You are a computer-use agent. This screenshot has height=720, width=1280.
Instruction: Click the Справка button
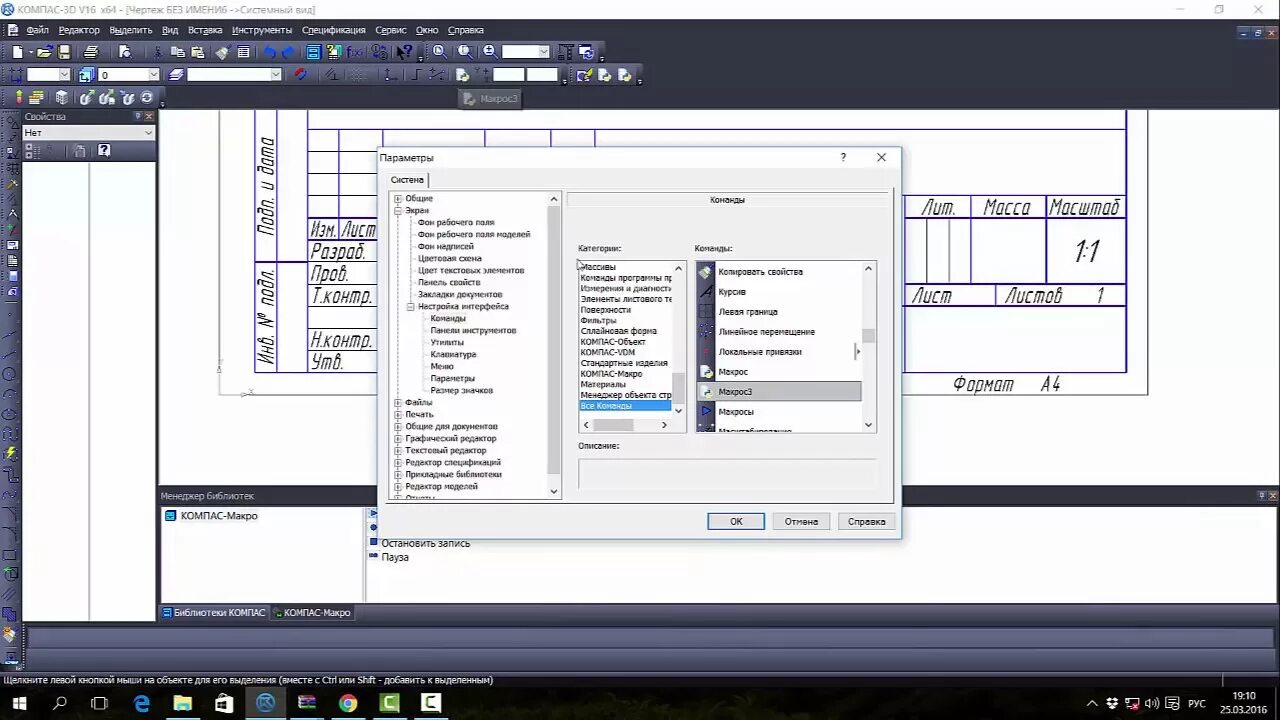click(x=866, y=521)
